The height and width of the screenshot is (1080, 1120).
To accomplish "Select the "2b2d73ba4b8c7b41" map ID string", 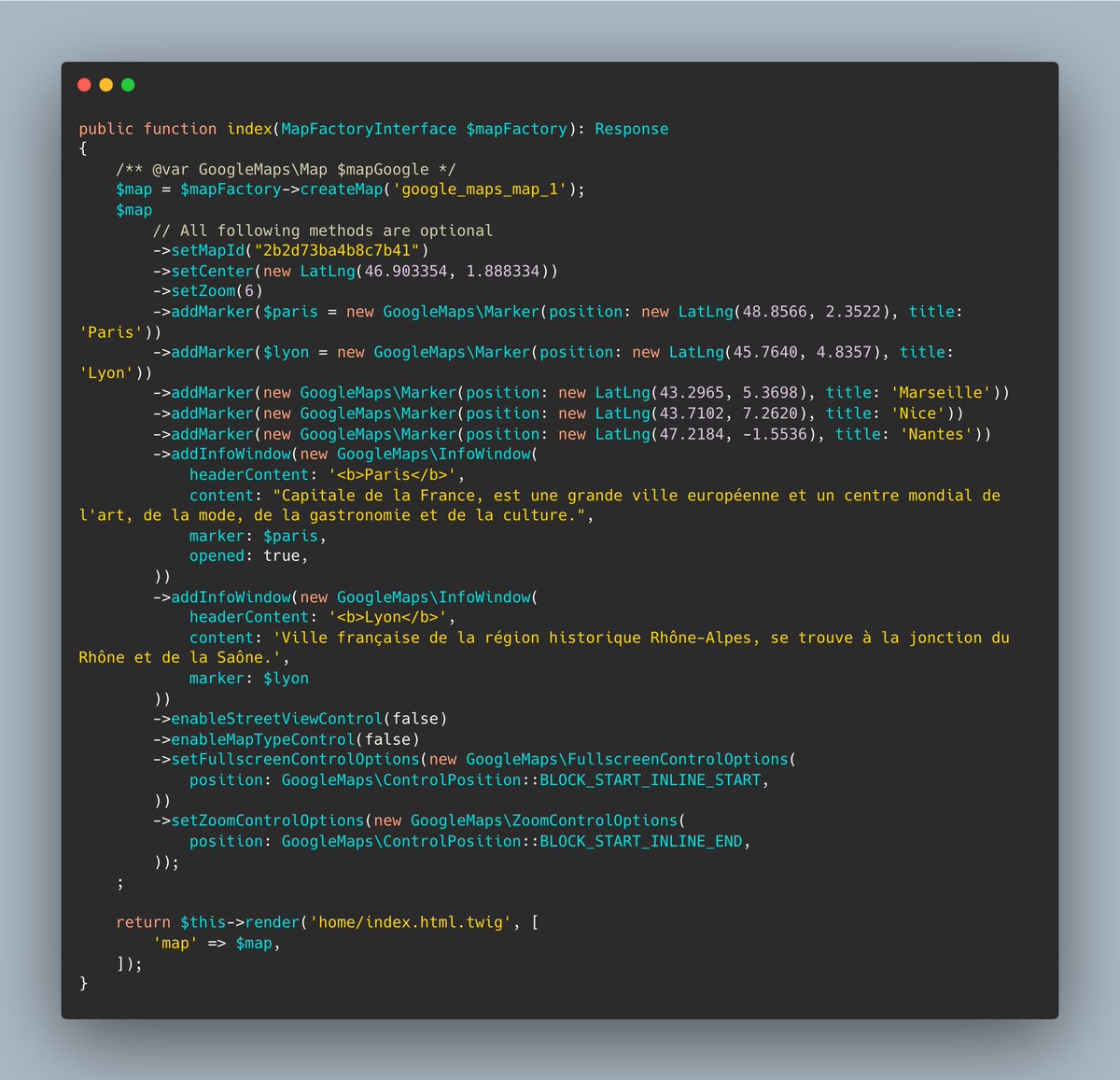I will coord(337,250).
